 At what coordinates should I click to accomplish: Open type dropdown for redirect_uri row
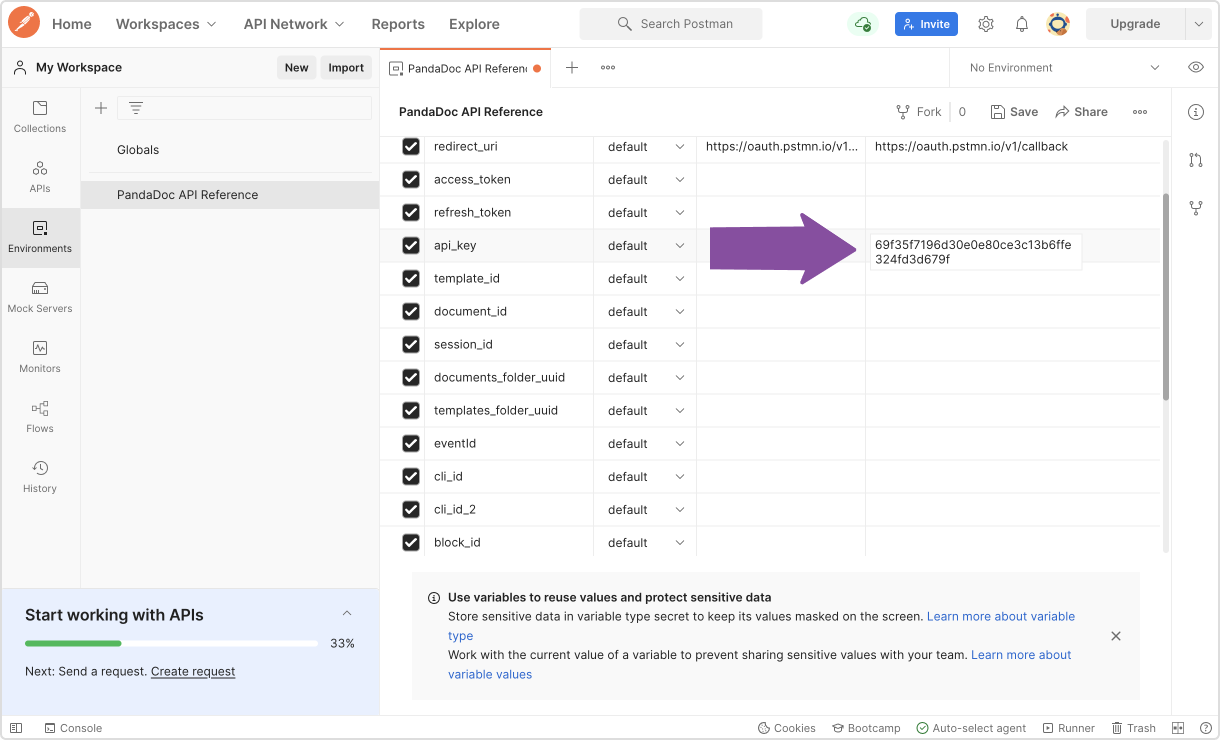(x=645, y=146)
